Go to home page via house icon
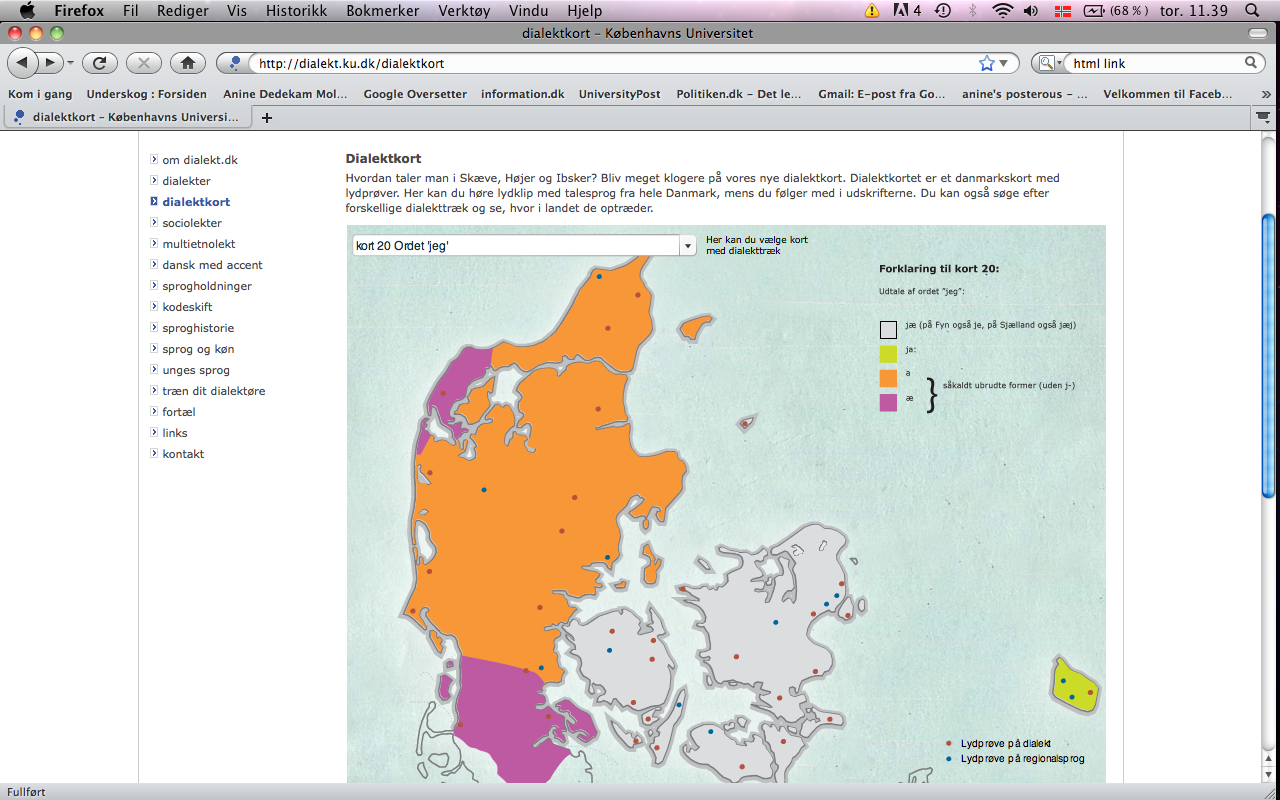 pyautogui.click(x=187, y=63)
